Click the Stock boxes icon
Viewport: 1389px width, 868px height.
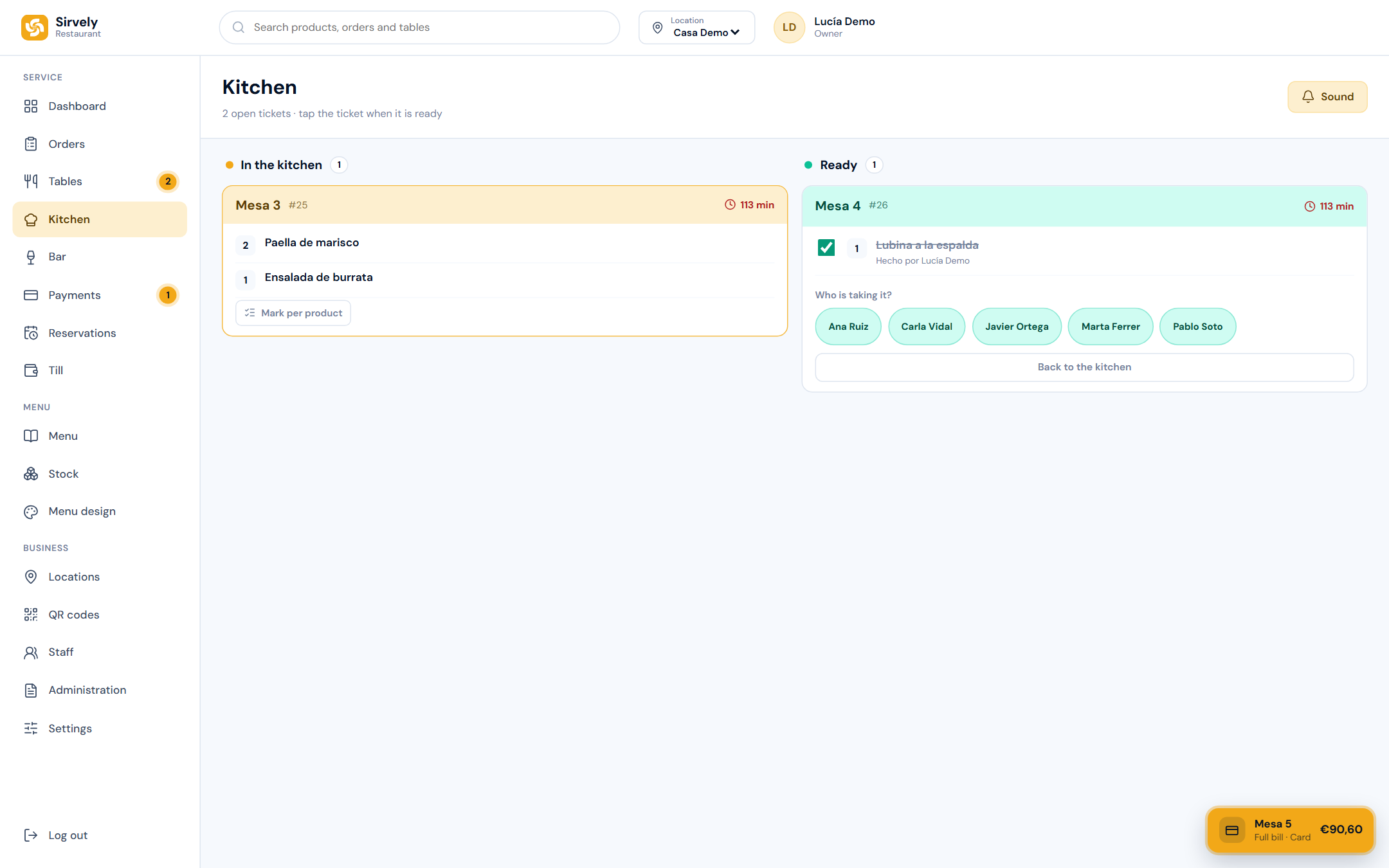(31, 474)
